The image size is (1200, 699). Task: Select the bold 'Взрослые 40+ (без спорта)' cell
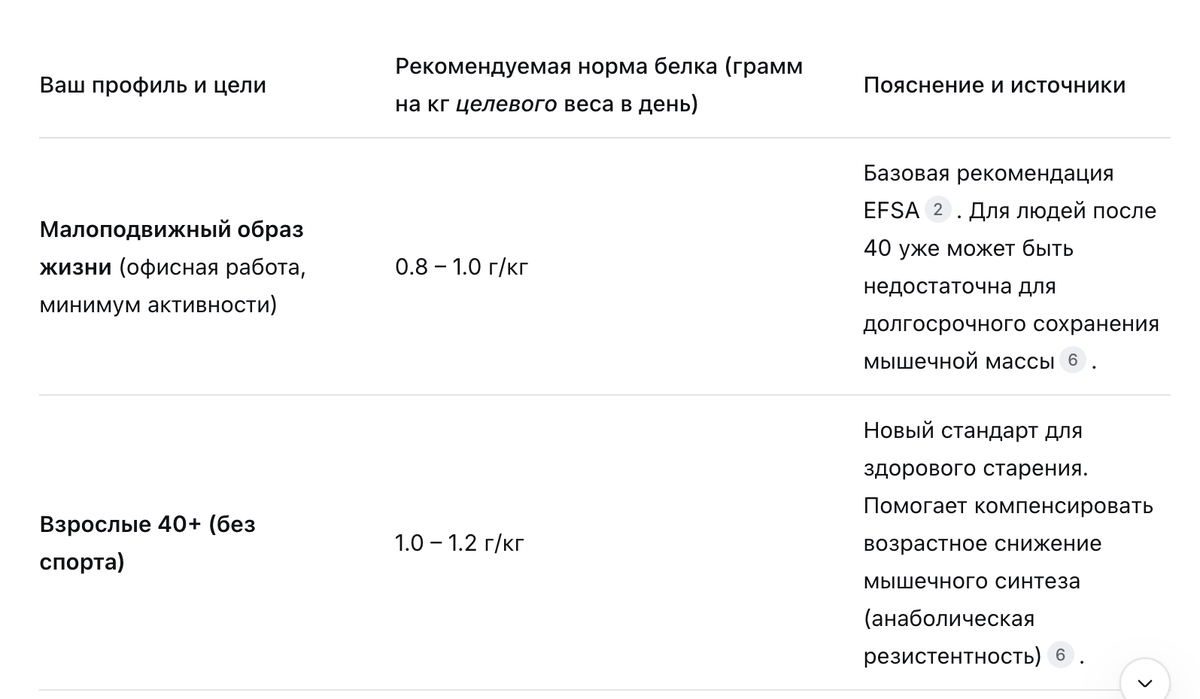148,543
